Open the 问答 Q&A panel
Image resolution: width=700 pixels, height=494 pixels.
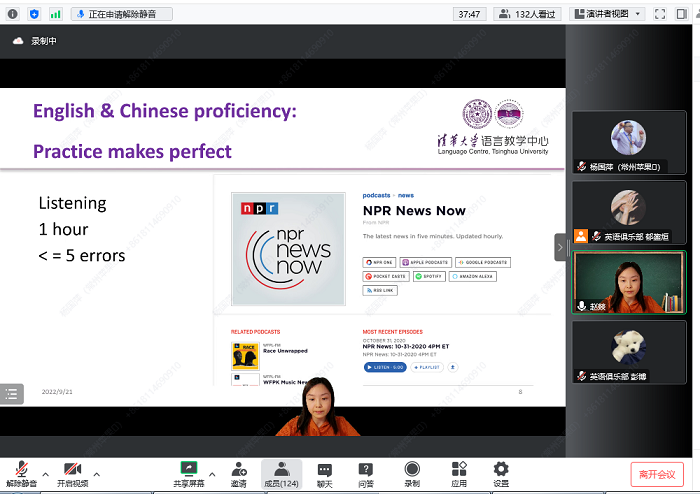[x=366, y=471]
